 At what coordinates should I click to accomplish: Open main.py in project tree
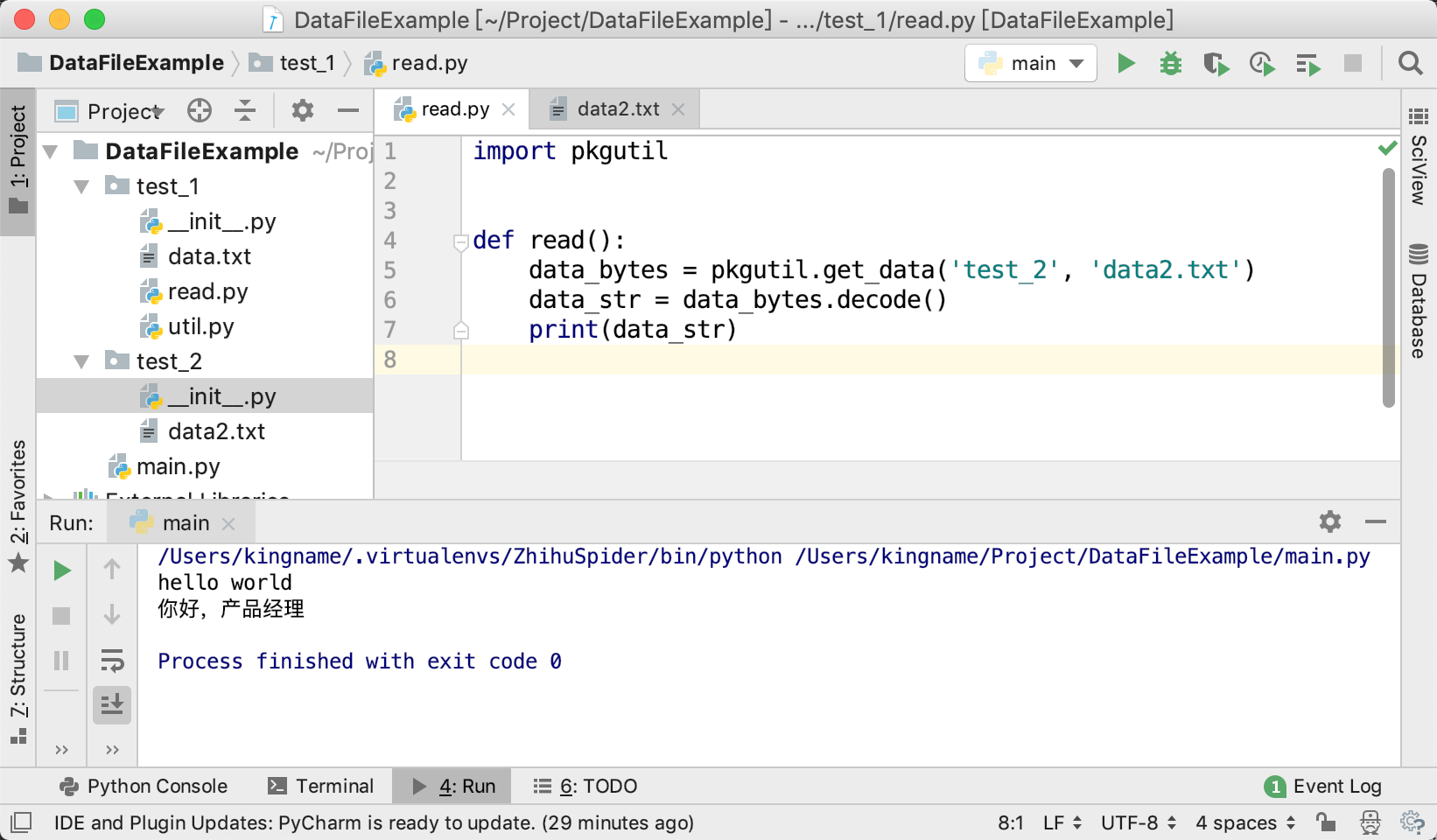pos(178,466)
